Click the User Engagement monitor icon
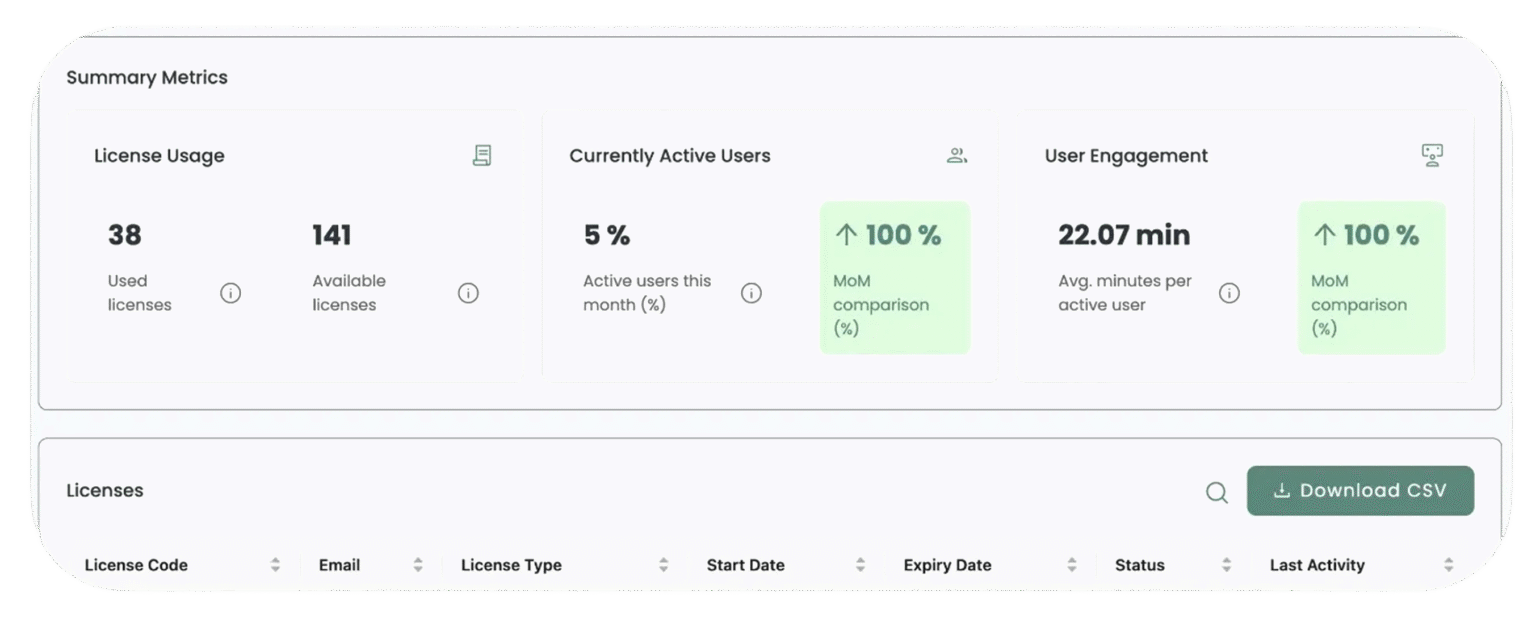The height and width of the screenshot is (626, 1536). tap(1432, 156)
